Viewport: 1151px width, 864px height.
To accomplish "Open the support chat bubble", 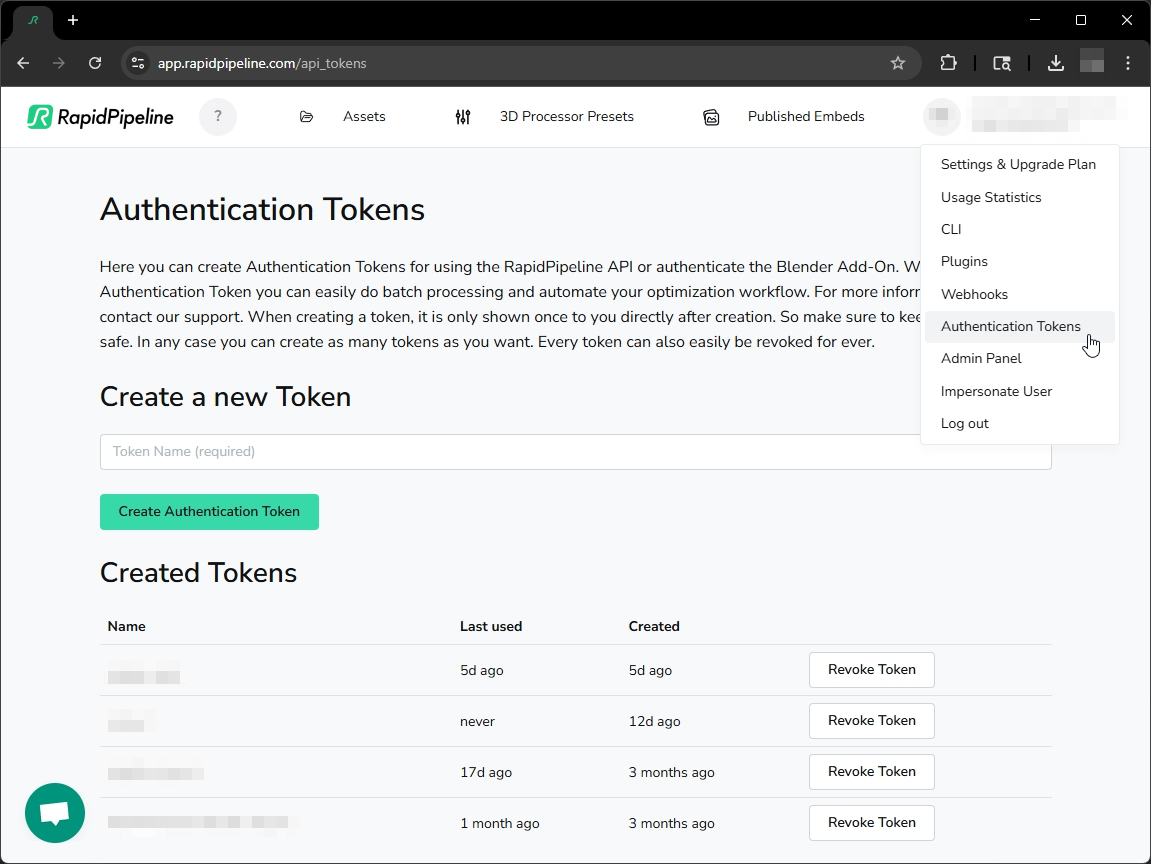I will (x=55, y=813).
